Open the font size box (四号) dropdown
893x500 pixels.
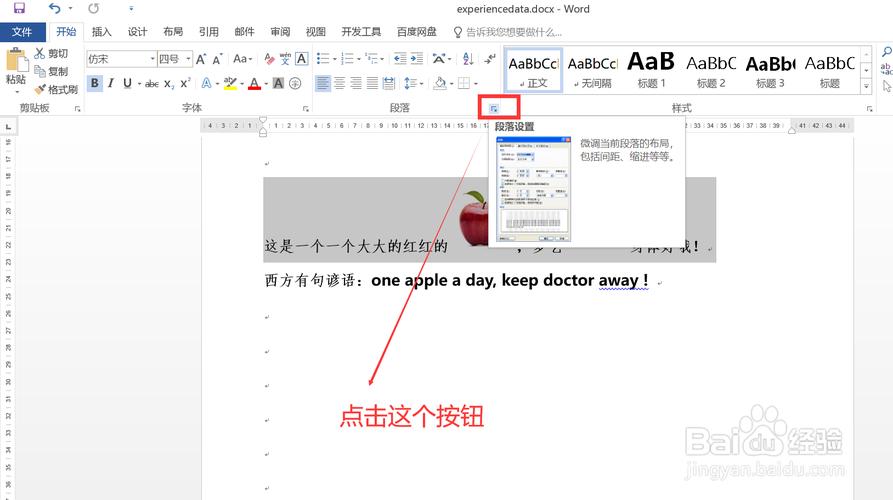[189, 59]
